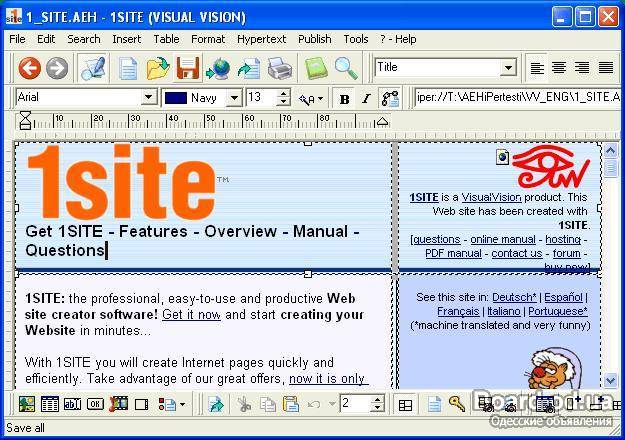The image size is (625, 440).
Task: Click the New page document icon
Action: pyautogui.click(x=128, y=68)
